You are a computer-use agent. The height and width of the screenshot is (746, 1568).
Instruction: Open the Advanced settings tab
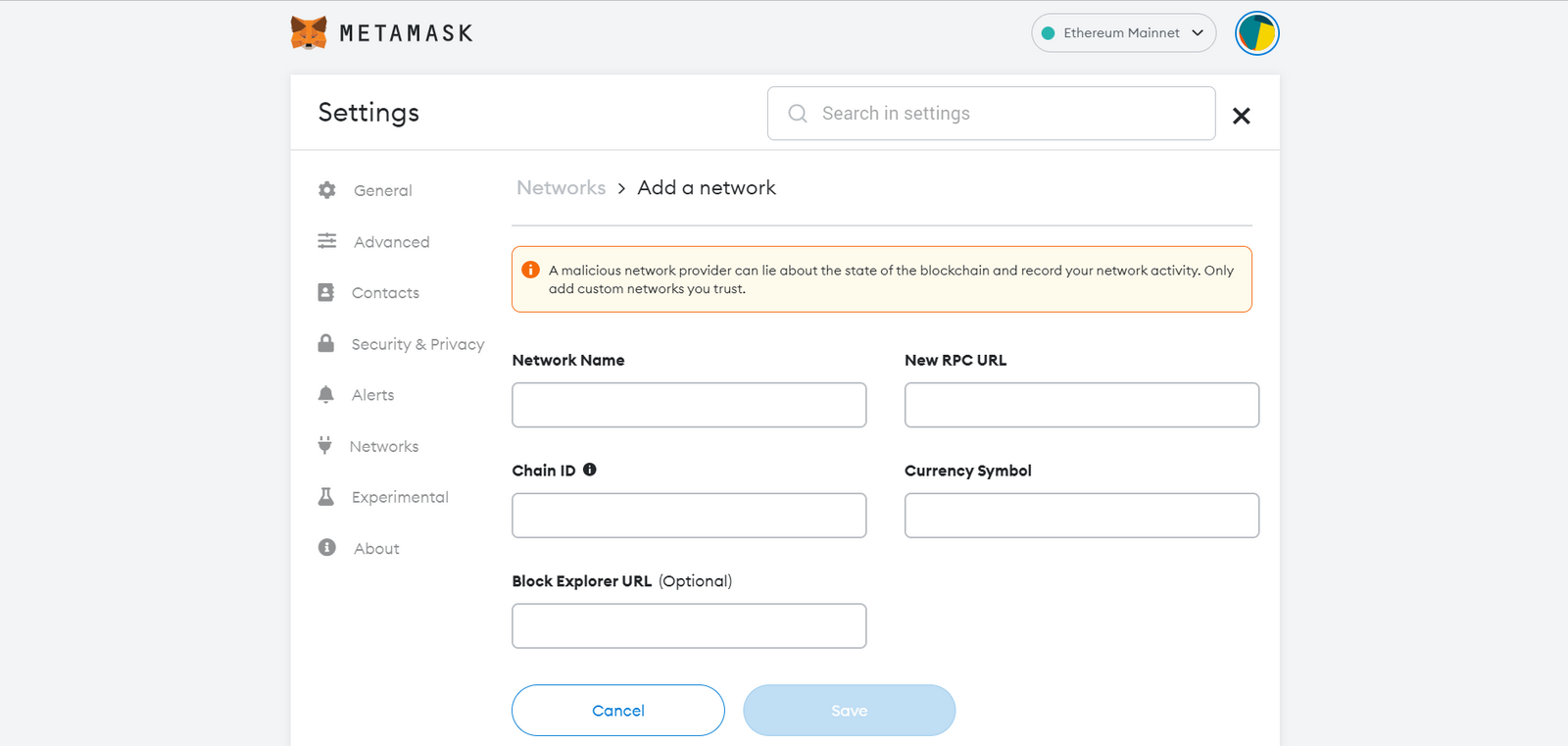coord(391,242)
